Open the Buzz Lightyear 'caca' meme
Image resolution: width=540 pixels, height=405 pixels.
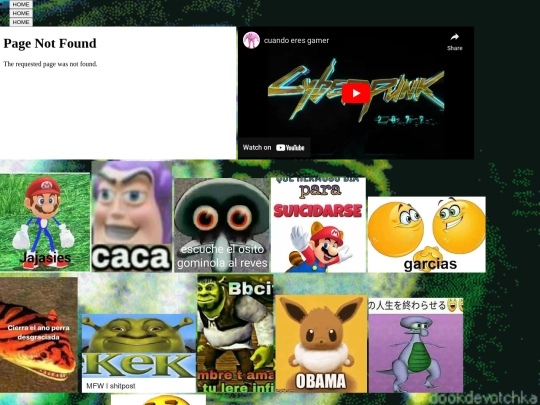coord(132,216)
